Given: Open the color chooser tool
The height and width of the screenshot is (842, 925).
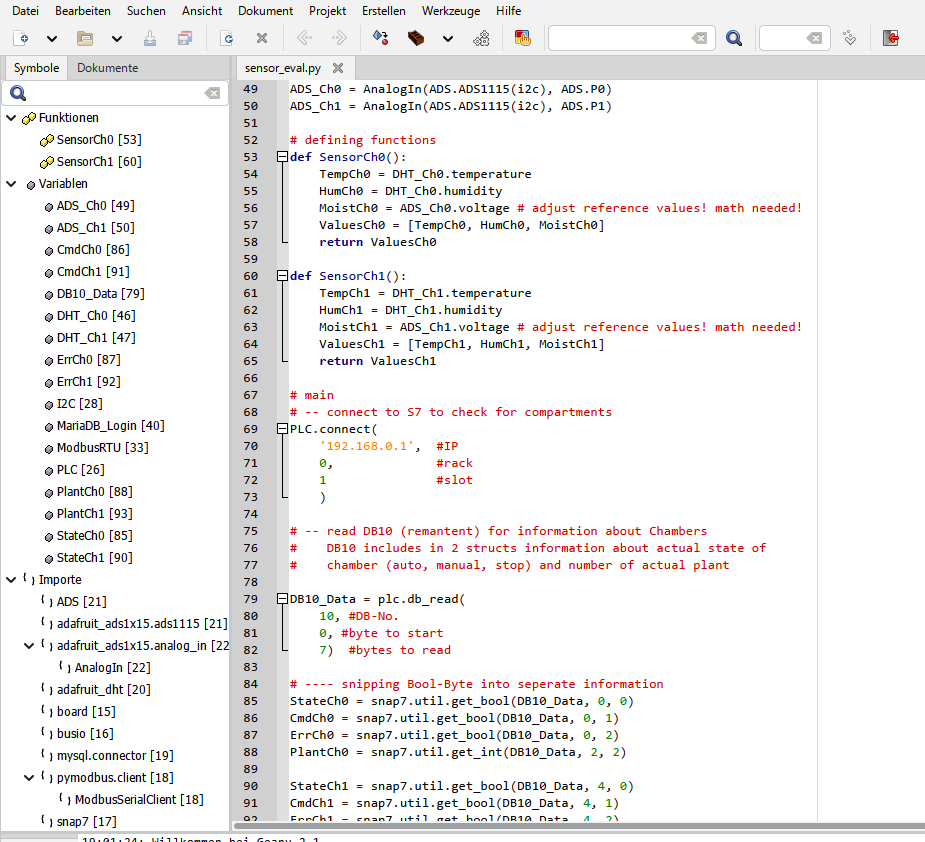Looking at the screenshot, I should pyautogui.click(x=522, y=39).
